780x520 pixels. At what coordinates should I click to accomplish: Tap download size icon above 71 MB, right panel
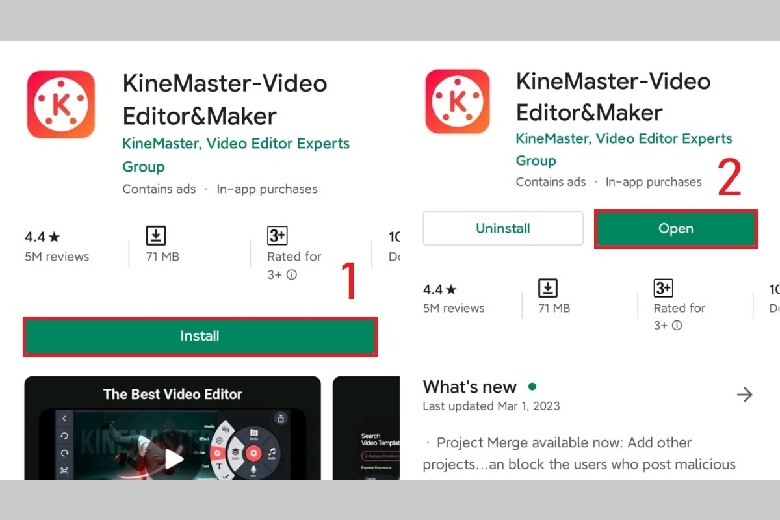click(x=548, y=288)
